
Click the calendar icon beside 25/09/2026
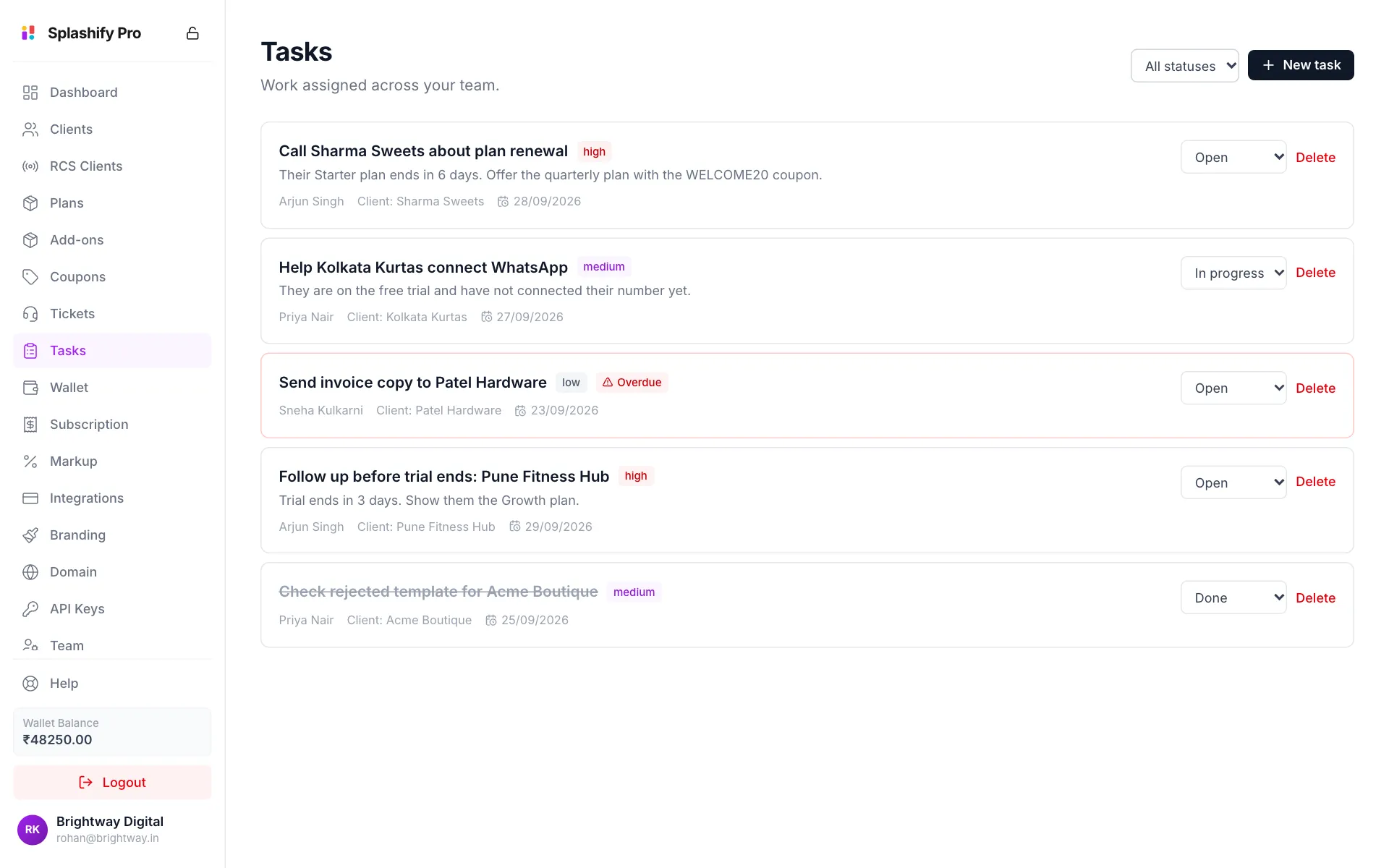491,620
